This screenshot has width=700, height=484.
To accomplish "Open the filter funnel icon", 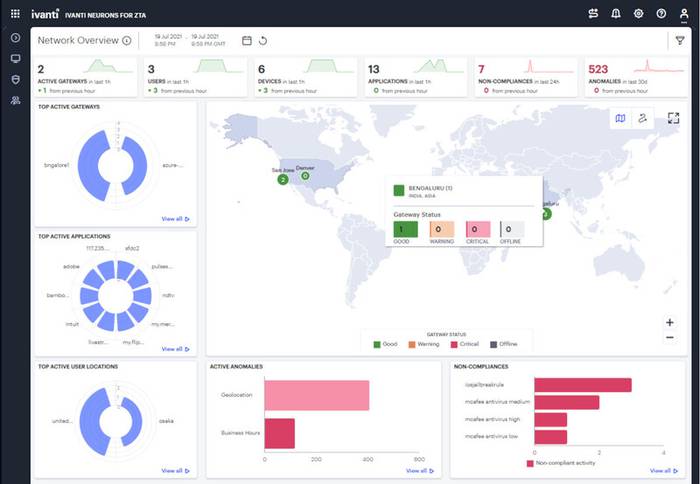I will pyautogui.click(x=679, y=41).
